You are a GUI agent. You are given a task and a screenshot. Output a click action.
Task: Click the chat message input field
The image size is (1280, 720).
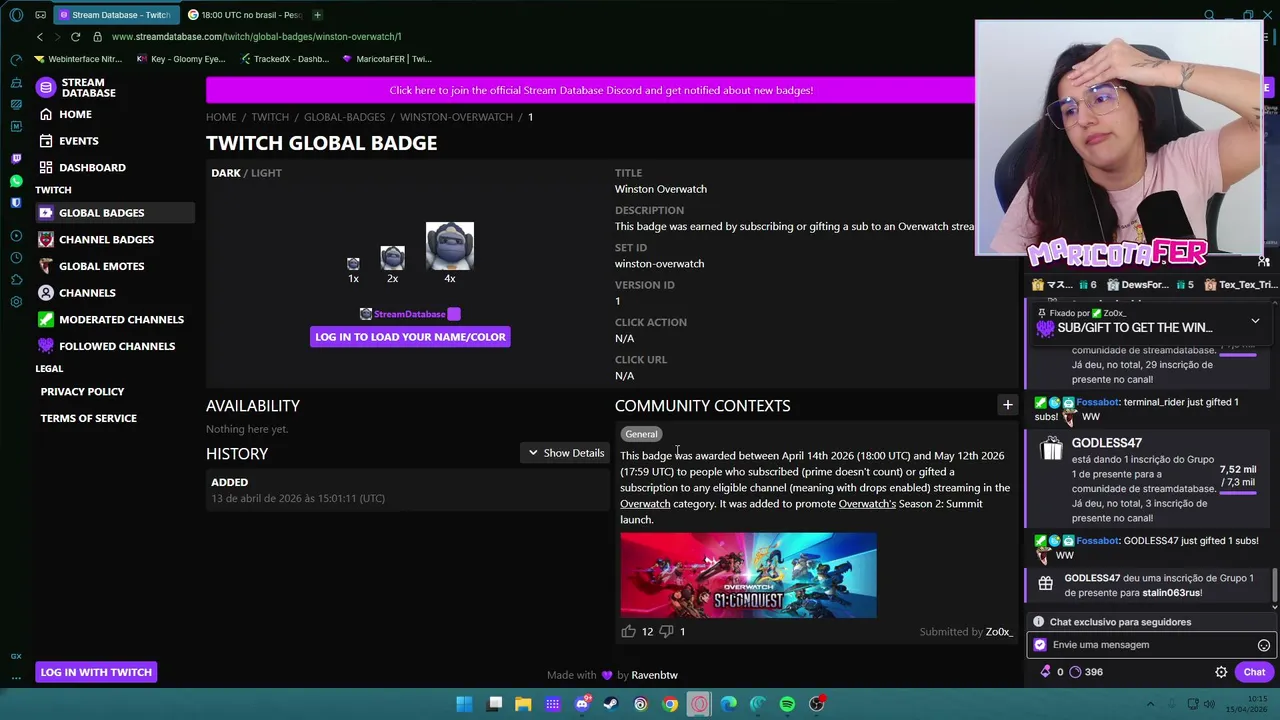click(x=1150, y=645)
